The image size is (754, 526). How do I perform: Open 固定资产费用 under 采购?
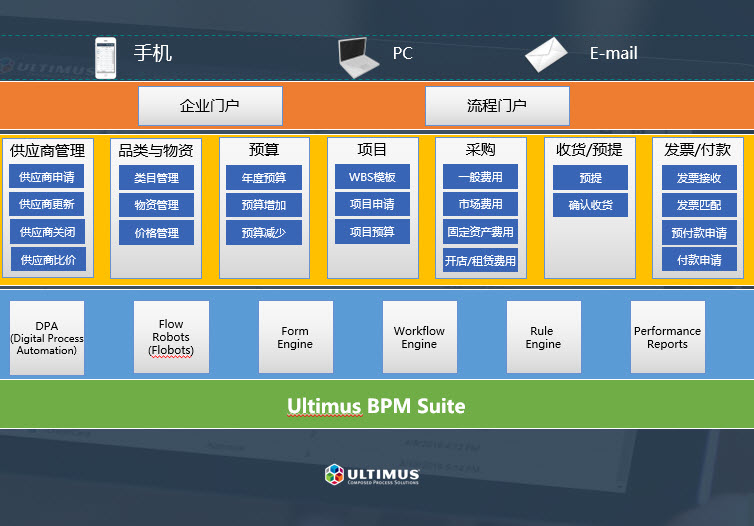480,232
